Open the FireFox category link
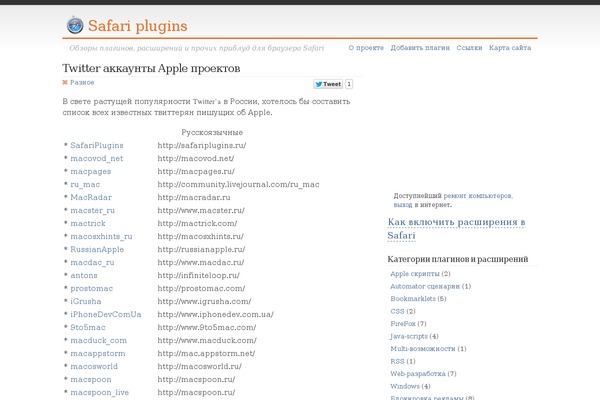This screenshot has width=600, height=400. click(x=403, y=324)
